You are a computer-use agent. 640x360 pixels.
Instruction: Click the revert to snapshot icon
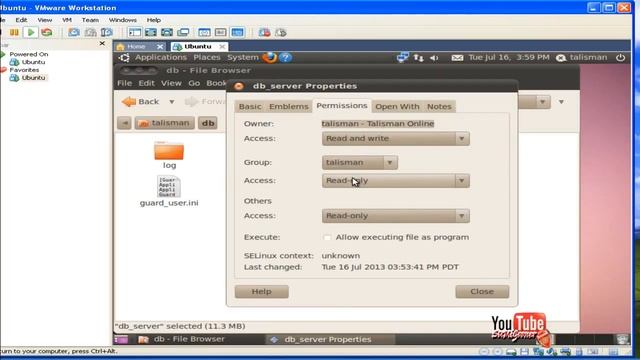point(90,32)
